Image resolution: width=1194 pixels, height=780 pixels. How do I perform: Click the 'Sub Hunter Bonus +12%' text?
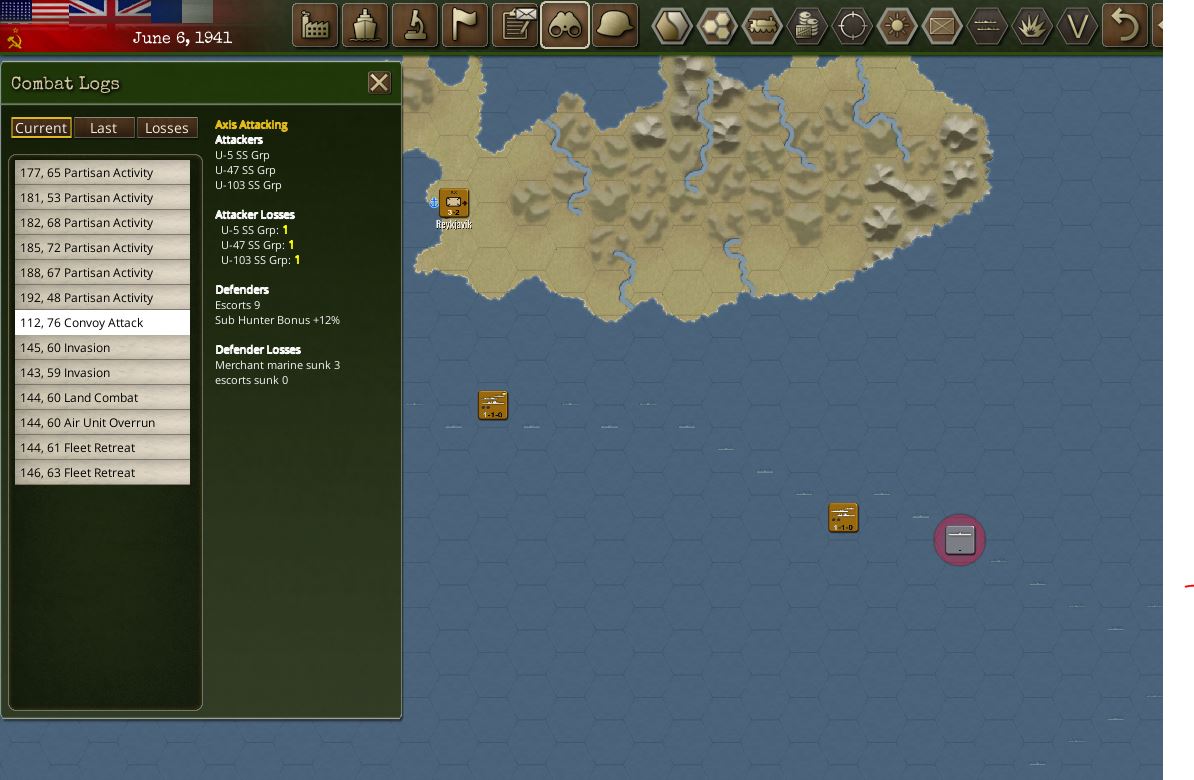click(277, 320)
